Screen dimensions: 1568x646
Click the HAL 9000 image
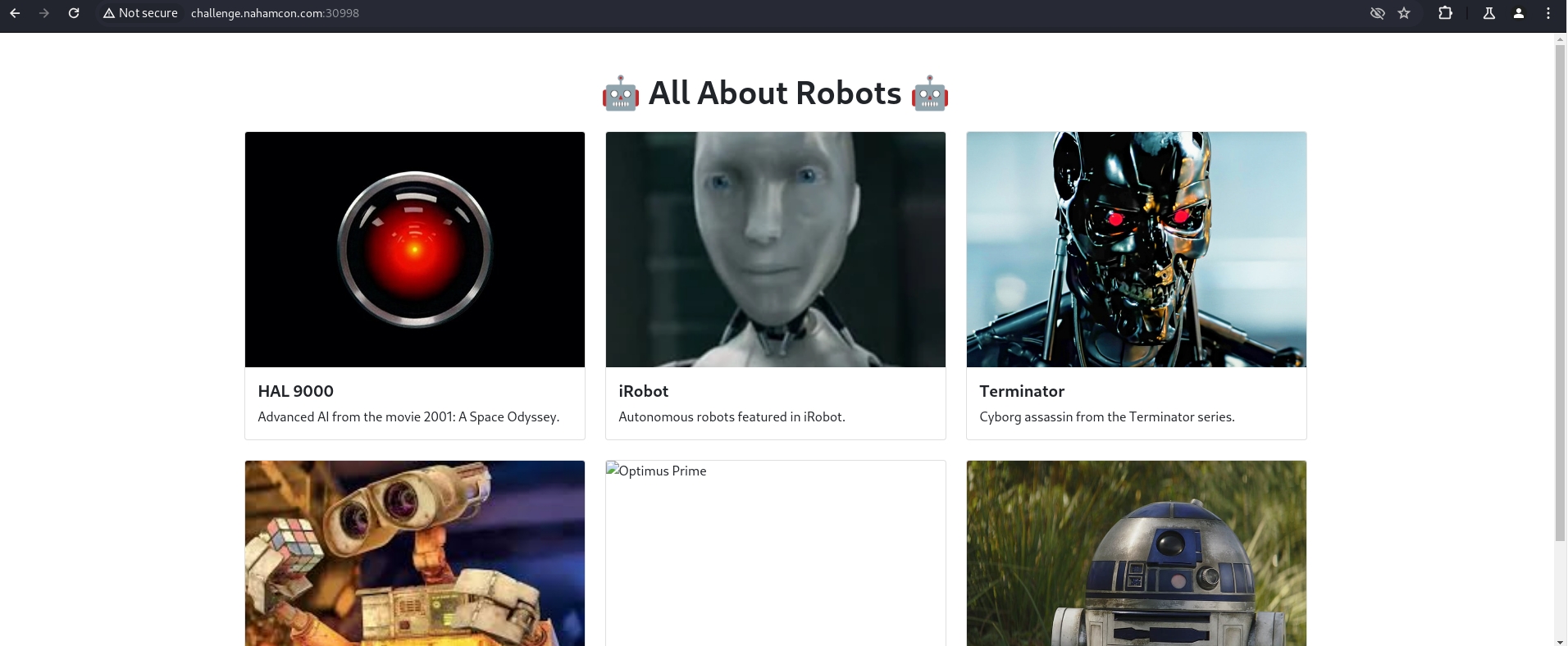pyautogui.click(x=415, y=249)
